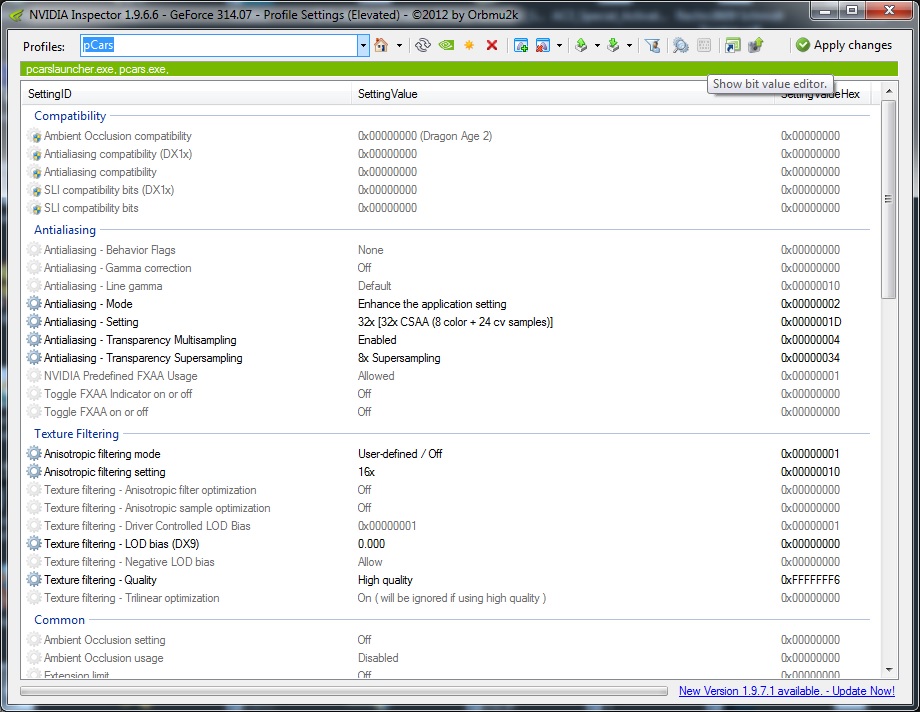This screenshot has height=712, width=920.
Task: Click the refresh arrows toolbar icon
Action: coord(422,45)
